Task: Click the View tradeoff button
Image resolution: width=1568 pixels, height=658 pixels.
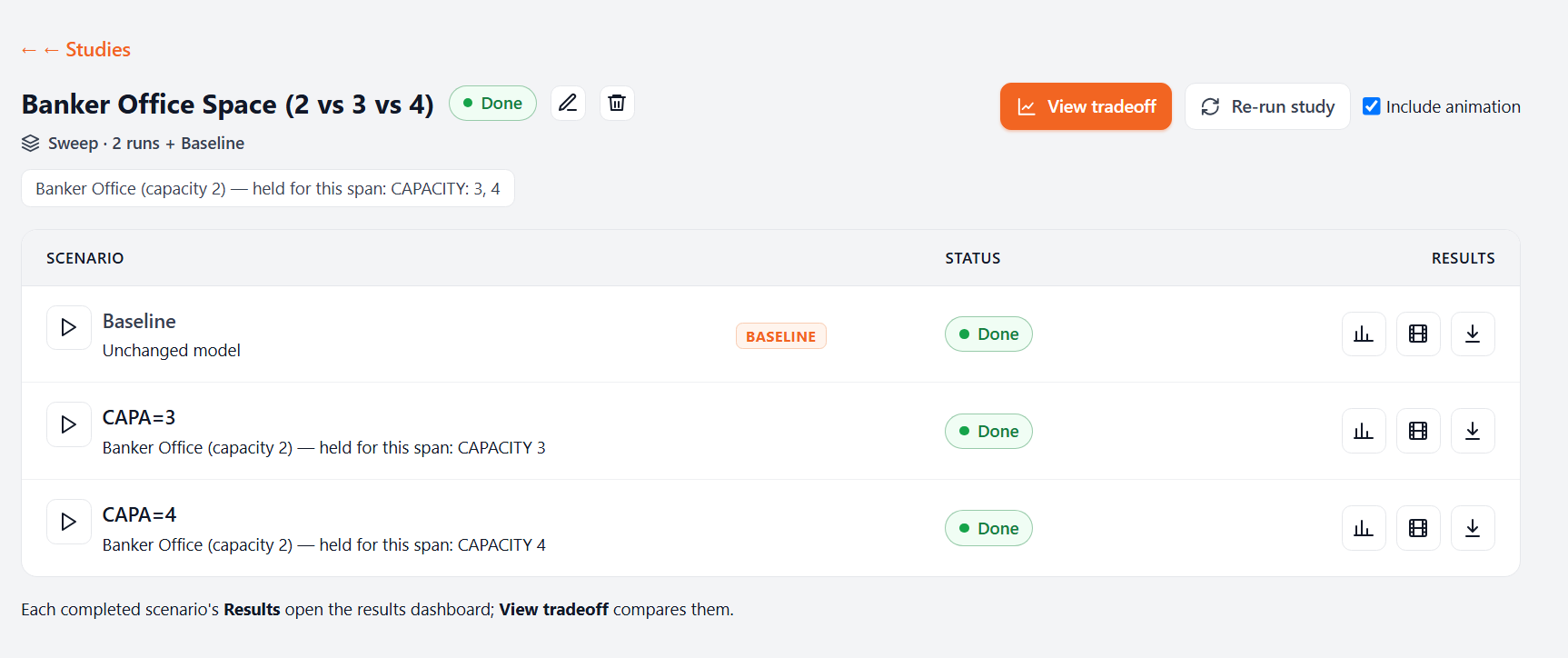Action: (1086, 106)
